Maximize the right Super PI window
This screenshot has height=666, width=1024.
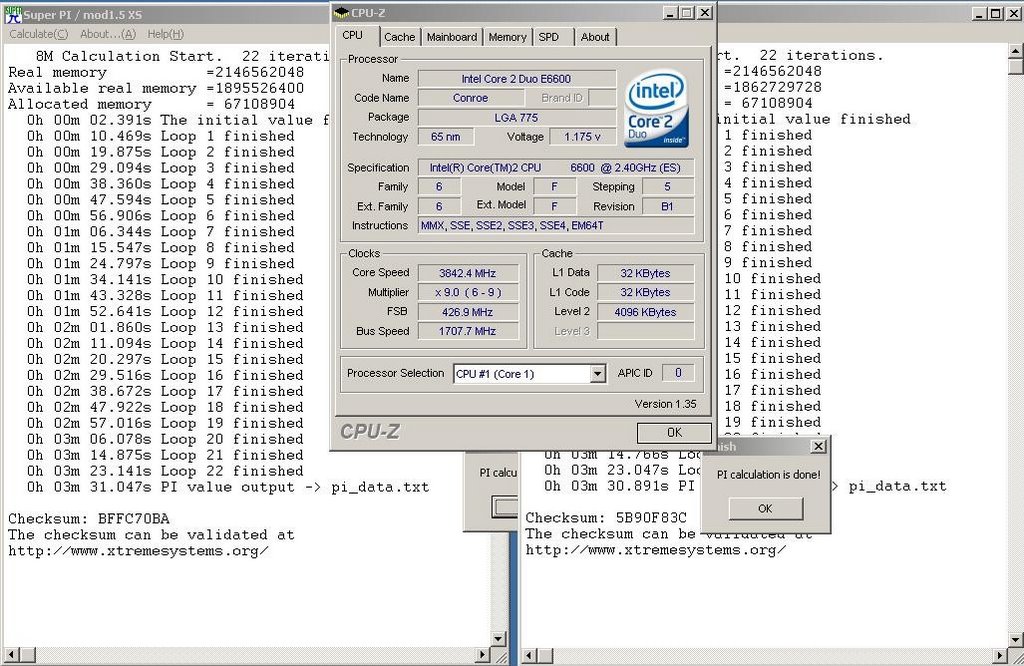tap(996, 13)
